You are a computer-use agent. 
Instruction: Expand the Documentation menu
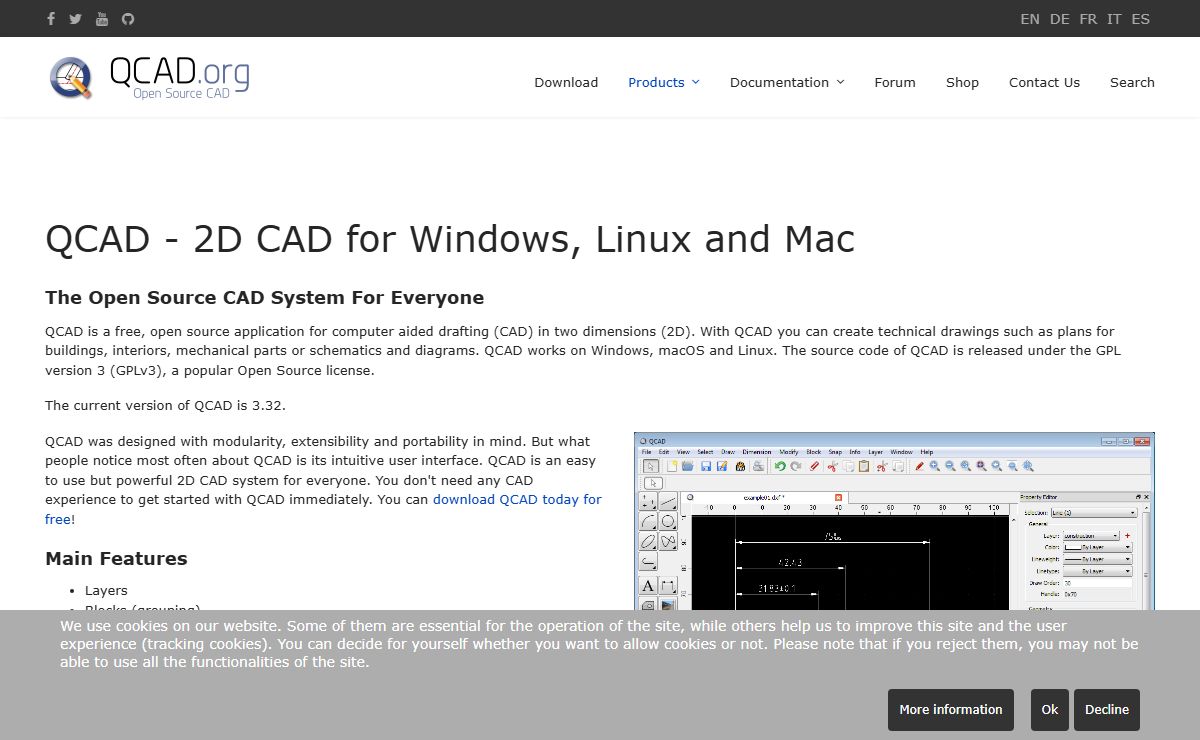[x=787, y=83]
